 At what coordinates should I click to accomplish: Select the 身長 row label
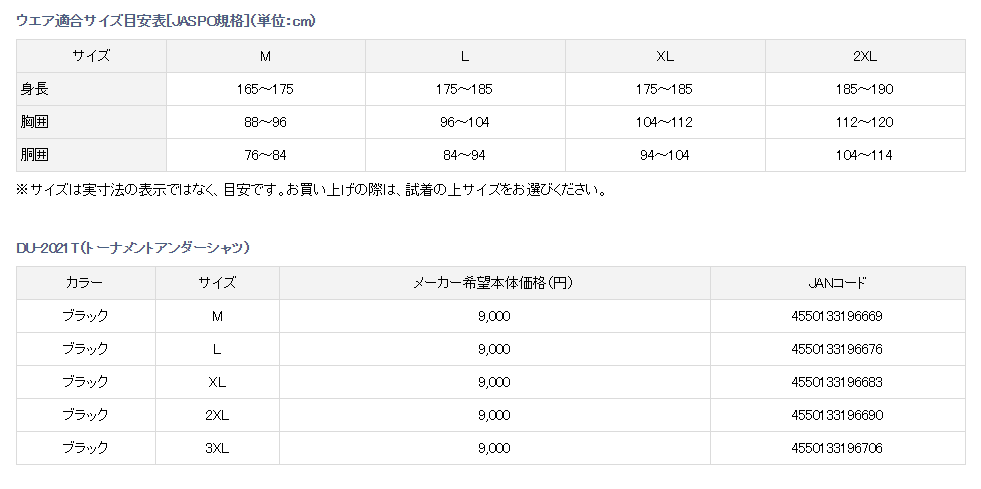pos(35,89)
